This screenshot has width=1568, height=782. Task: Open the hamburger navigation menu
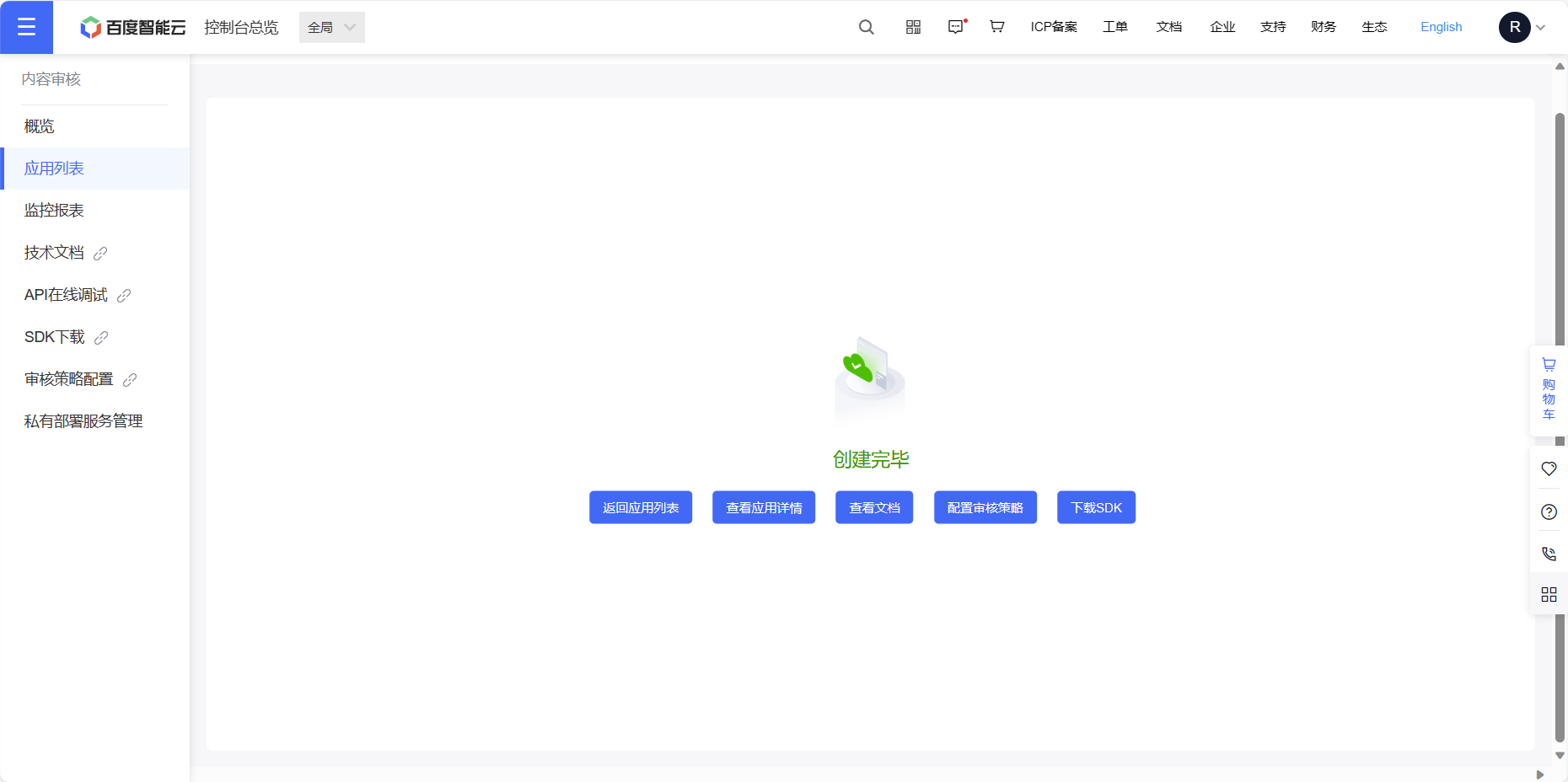click(x=26, y=27)
